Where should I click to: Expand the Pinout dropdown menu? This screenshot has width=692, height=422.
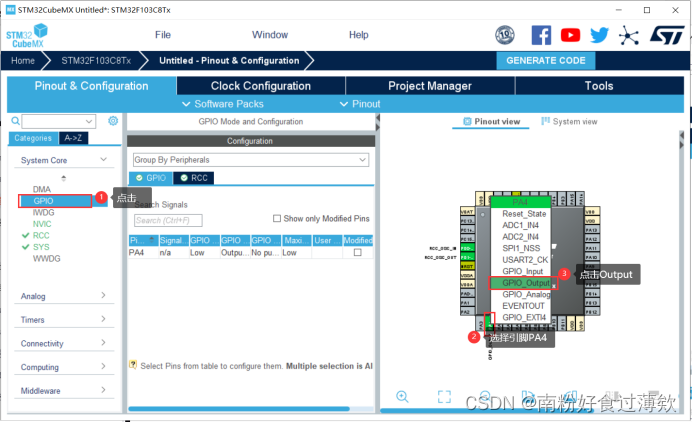coord(360,104)
